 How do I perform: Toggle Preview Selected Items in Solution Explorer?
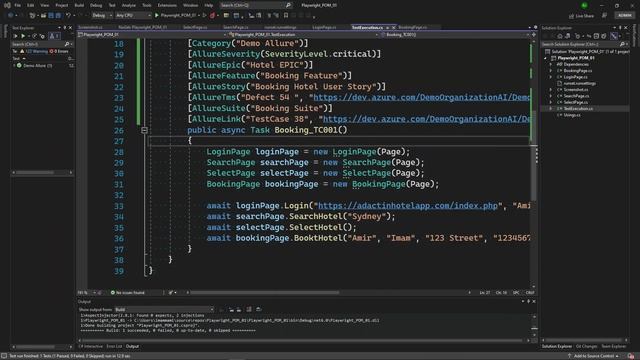614,36
